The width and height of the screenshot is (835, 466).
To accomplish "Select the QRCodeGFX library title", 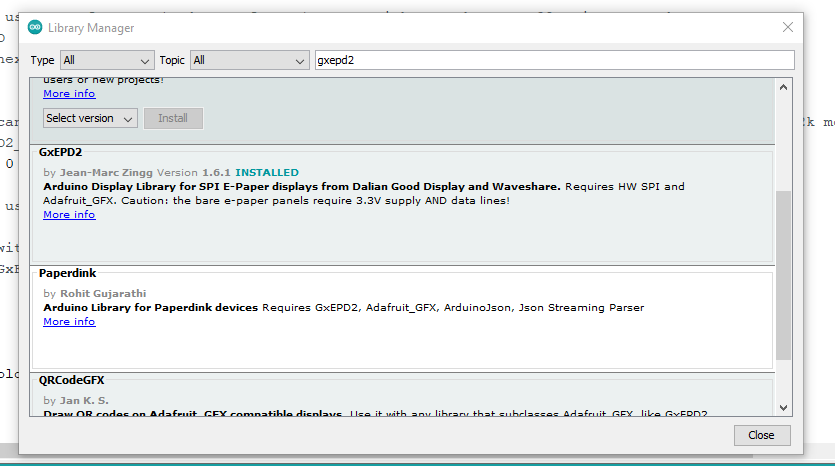I will point(71,380).
